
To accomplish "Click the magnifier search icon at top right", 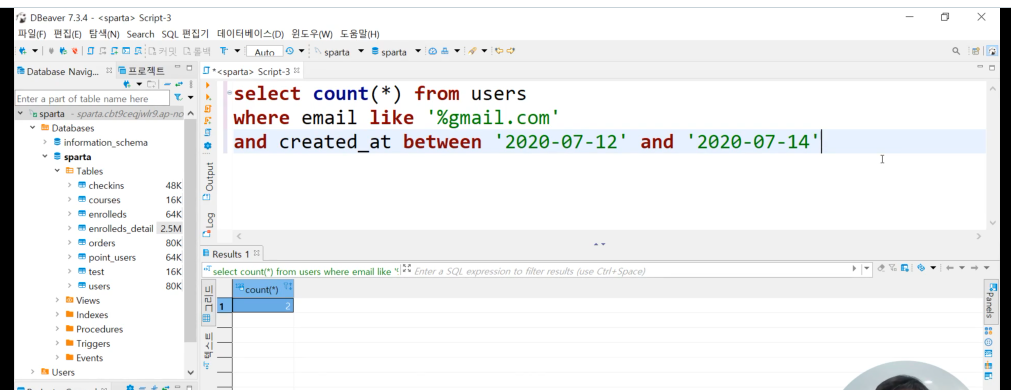I will click(x=956, y=51).
